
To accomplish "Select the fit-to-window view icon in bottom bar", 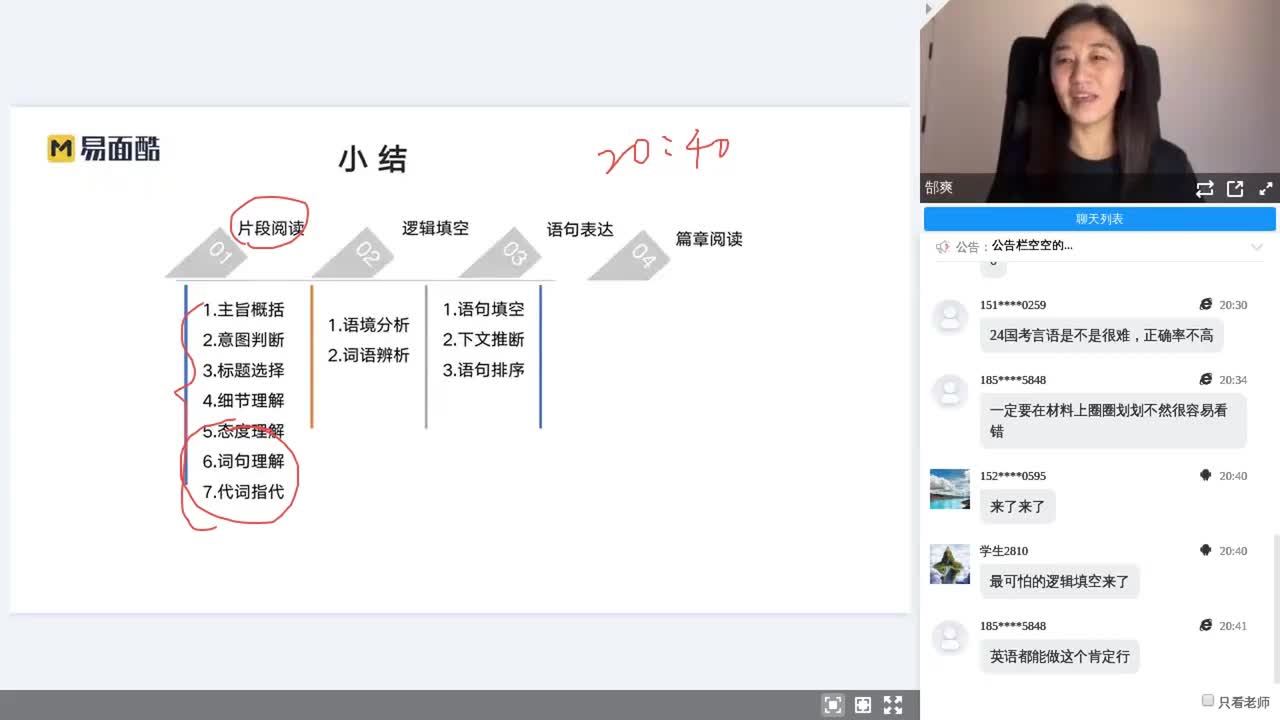I will (832, 705).
